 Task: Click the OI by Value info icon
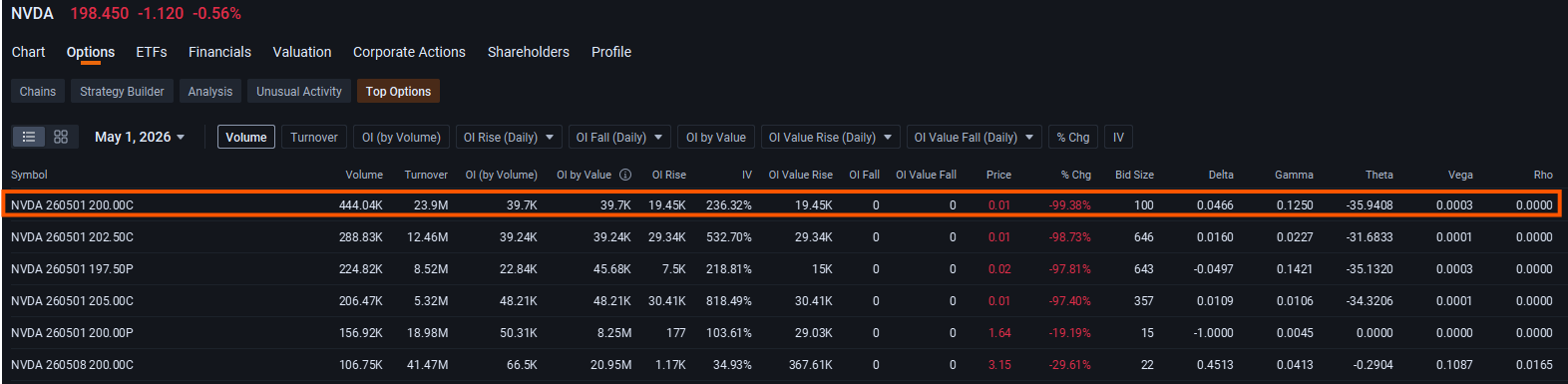point(625,175)
